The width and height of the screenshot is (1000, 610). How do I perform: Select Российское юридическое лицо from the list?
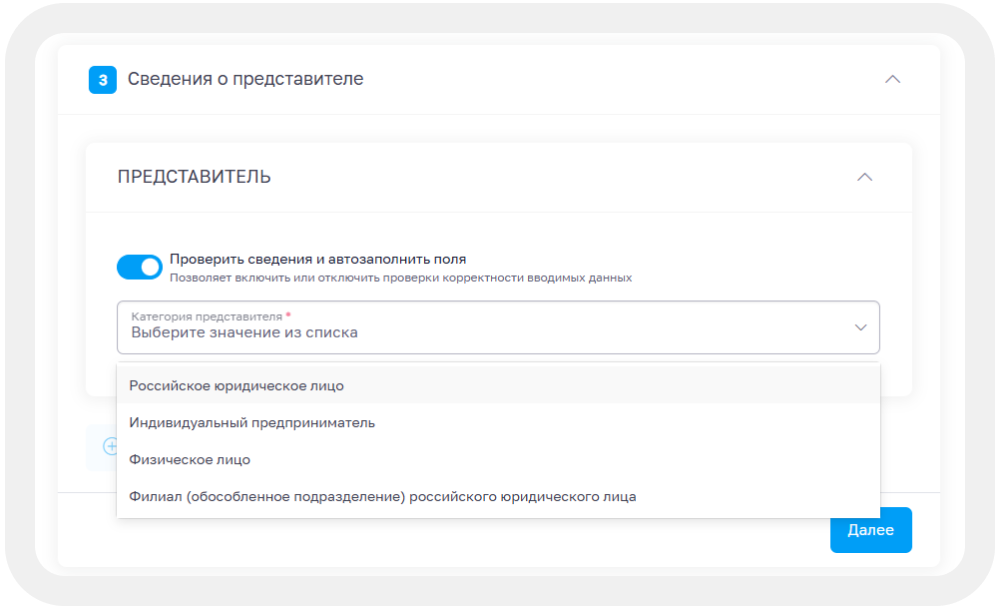pyautogui.click(x=235, y=385)
